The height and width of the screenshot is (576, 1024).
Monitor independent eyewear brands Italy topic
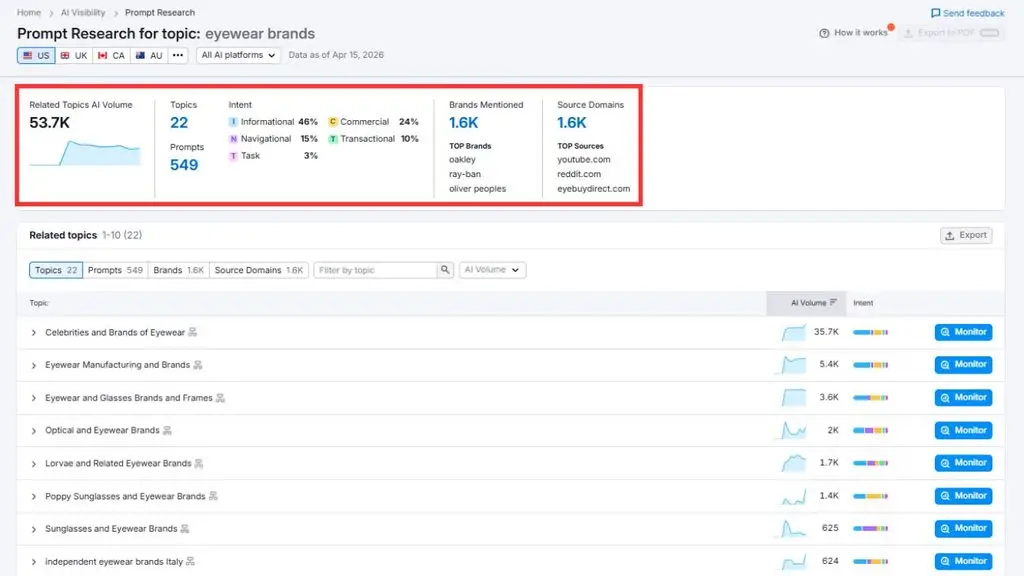(x=963, y=561)
